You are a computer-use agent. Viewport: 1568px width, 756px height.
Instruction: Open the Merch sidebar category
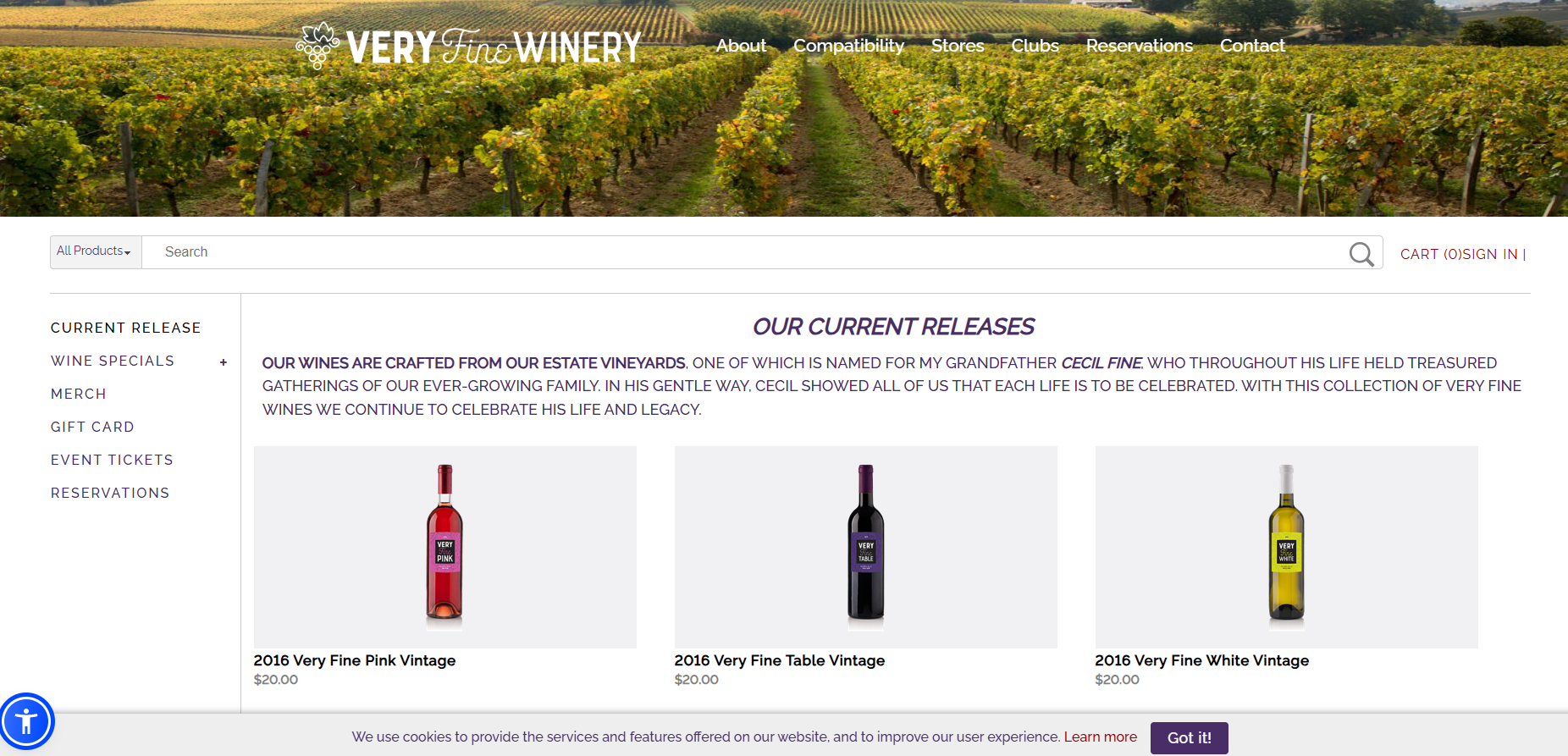tap(79, 394)
